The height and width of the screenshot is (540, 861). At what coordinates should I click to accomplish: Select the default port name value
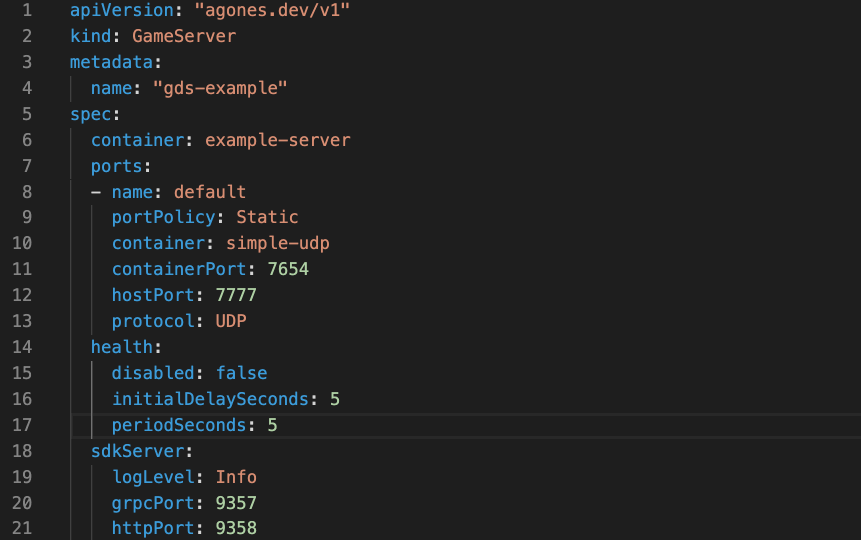click(x=210, y=192)
